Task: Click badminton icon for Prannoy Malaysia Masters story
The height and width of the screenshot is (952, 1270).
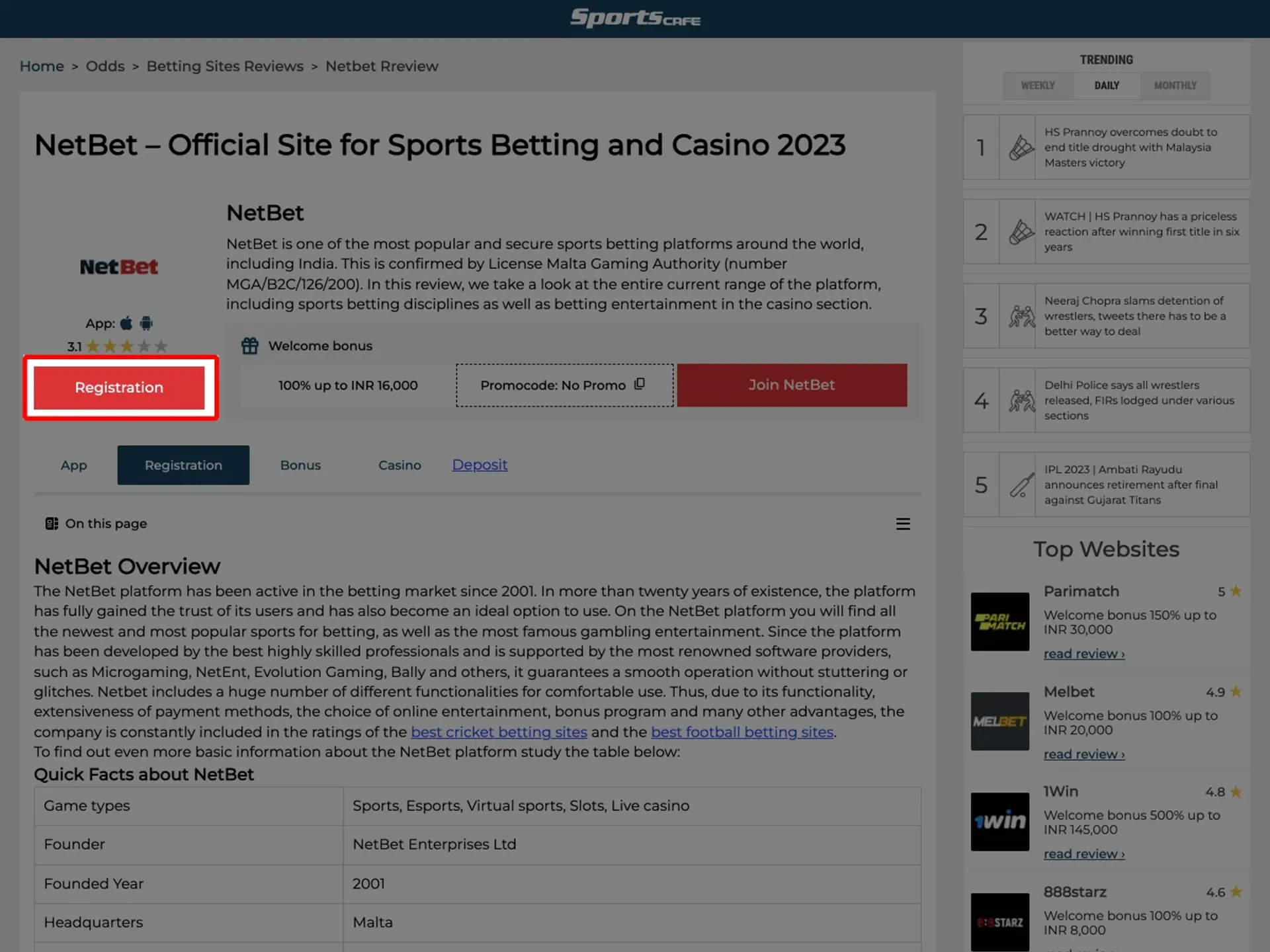Action: 1021,147
